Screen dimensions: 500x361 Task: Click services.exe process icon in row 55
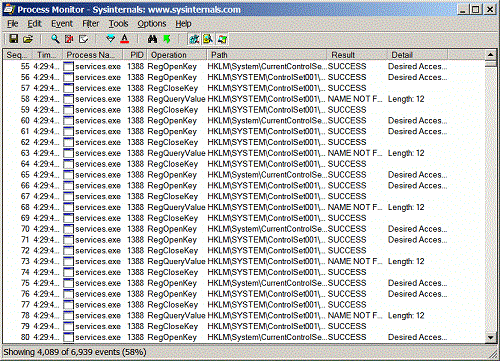click(x=68, y=66)
